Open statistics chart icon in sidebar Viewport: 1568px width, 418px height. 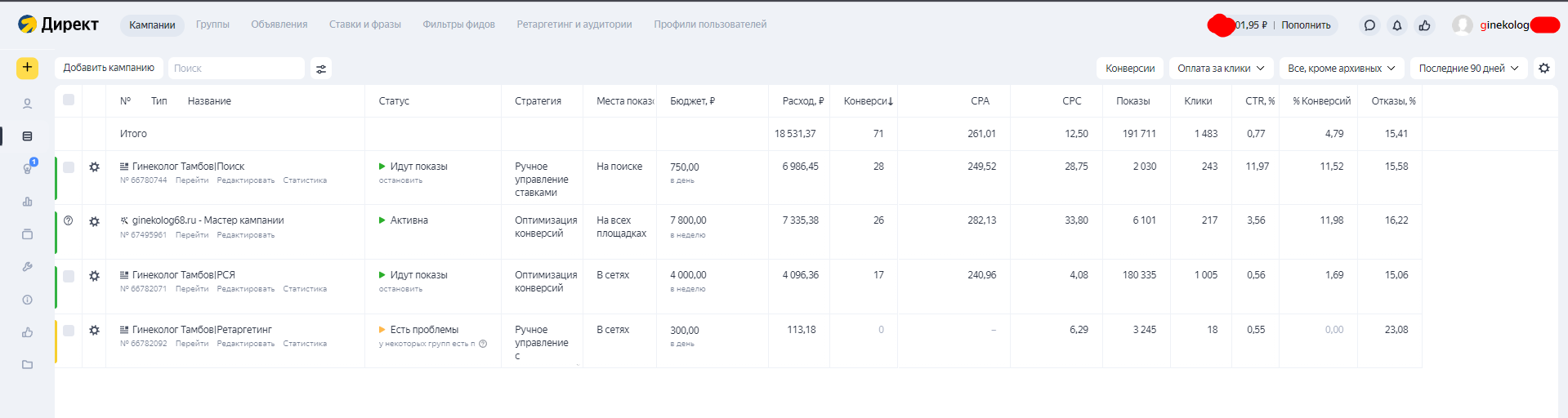[27, 202]
